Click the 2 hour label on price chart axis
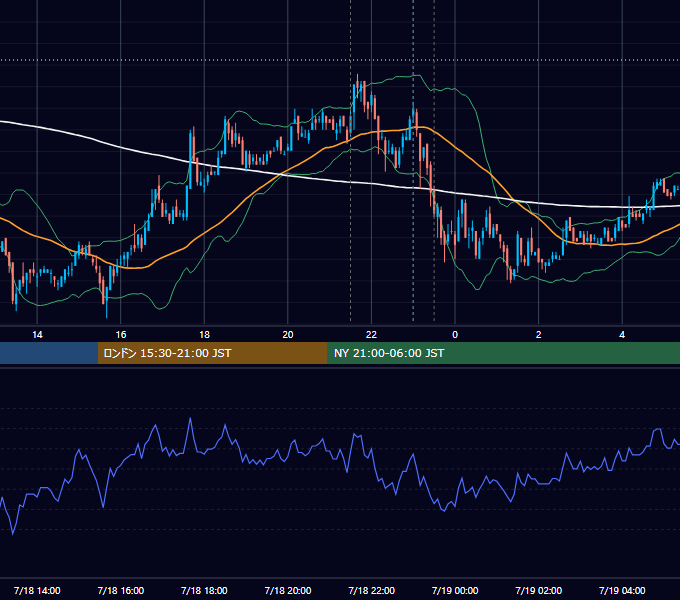Image resolution: width=680 pixels, height=600 pixels. 539,335
